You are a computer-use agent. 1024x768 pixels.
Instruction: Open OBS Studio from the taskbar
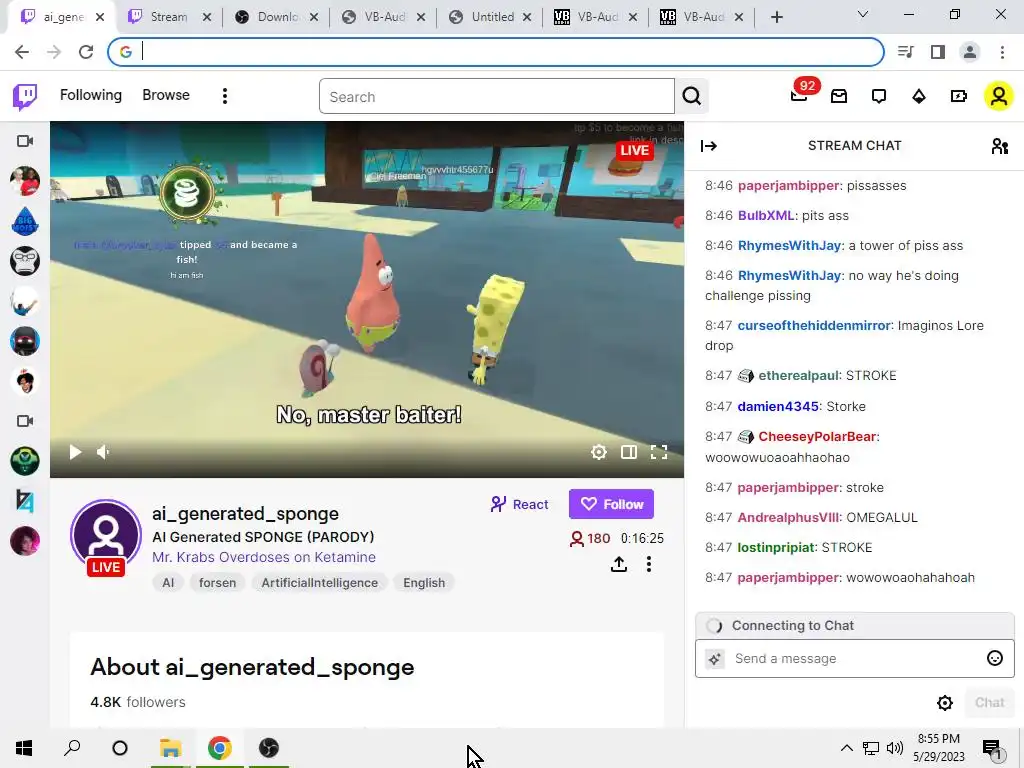tap(268, 748)
